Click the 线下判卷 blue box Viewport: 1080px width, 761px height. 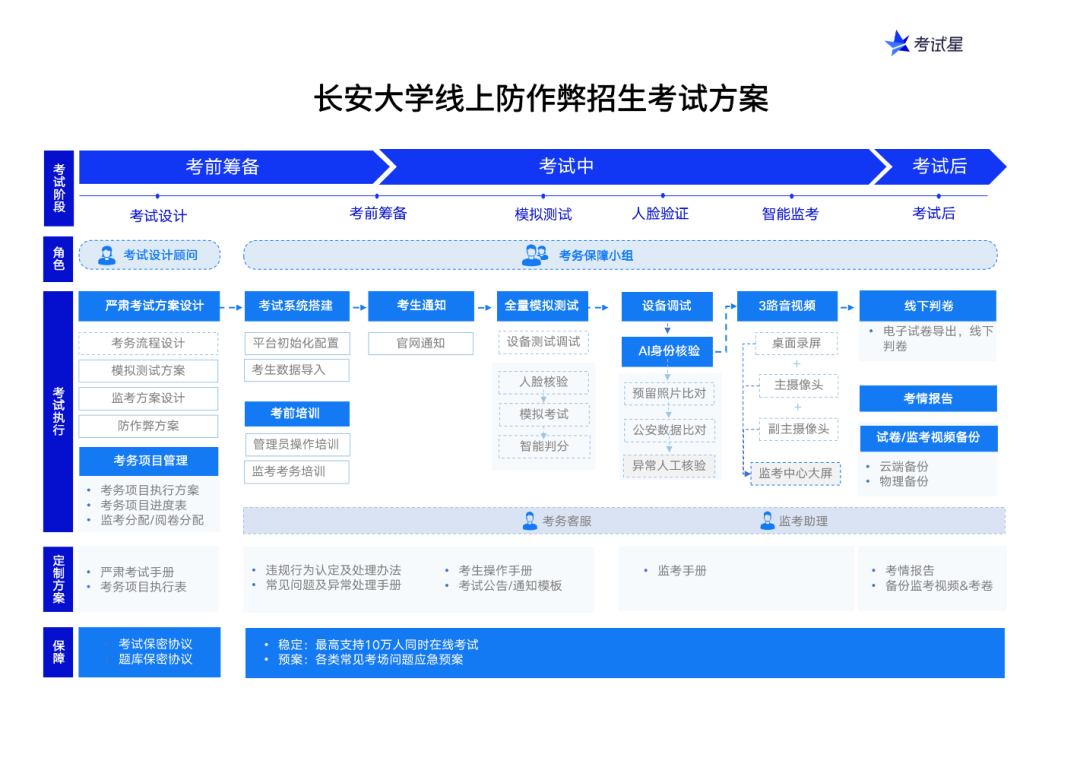(x=928, y=306)
